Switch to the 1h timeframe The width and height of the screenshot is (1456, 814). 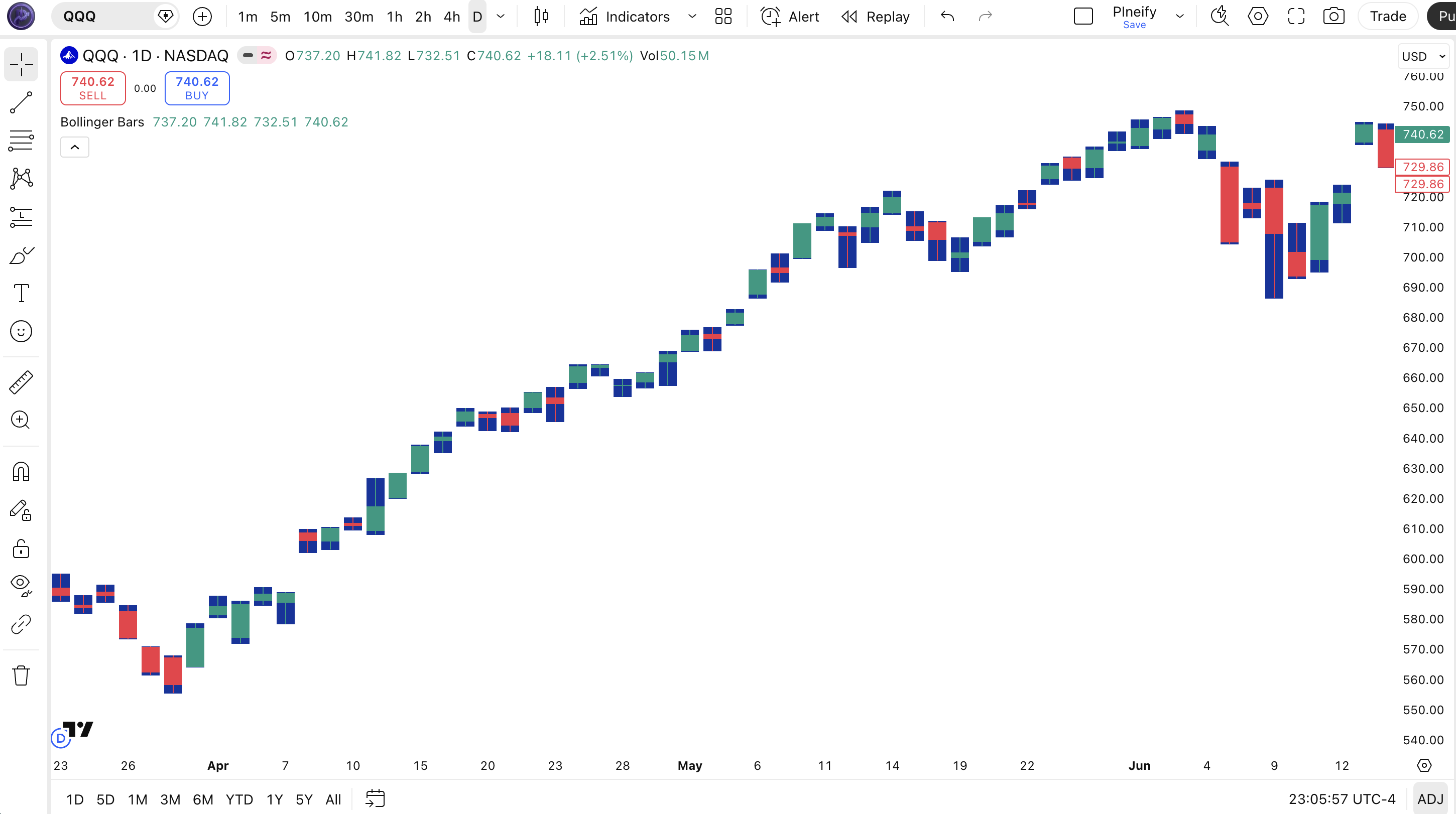pos(395,17)
